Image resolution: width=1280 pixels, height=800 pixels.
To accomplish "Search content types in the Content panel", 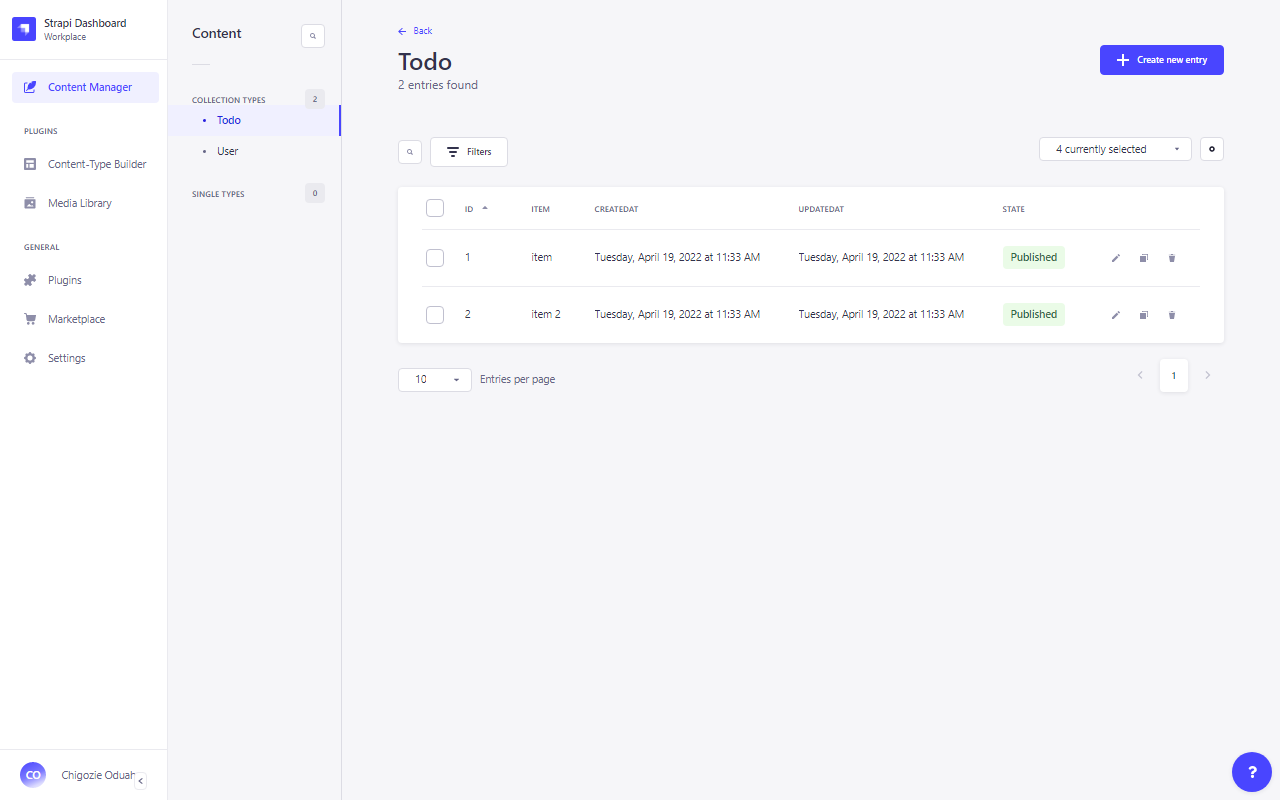I will [x=313, y=36].
